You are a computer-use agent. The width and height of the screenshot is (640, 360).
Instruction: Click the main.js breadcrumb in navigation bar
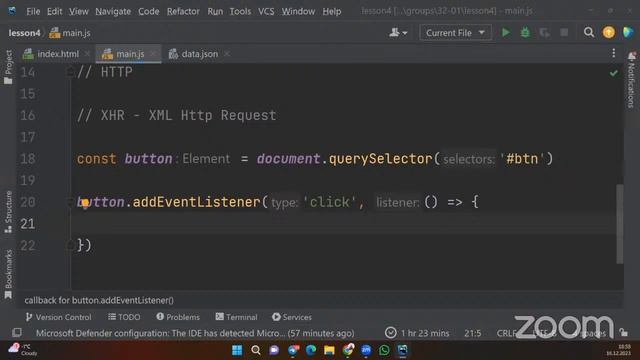(70, 33)
